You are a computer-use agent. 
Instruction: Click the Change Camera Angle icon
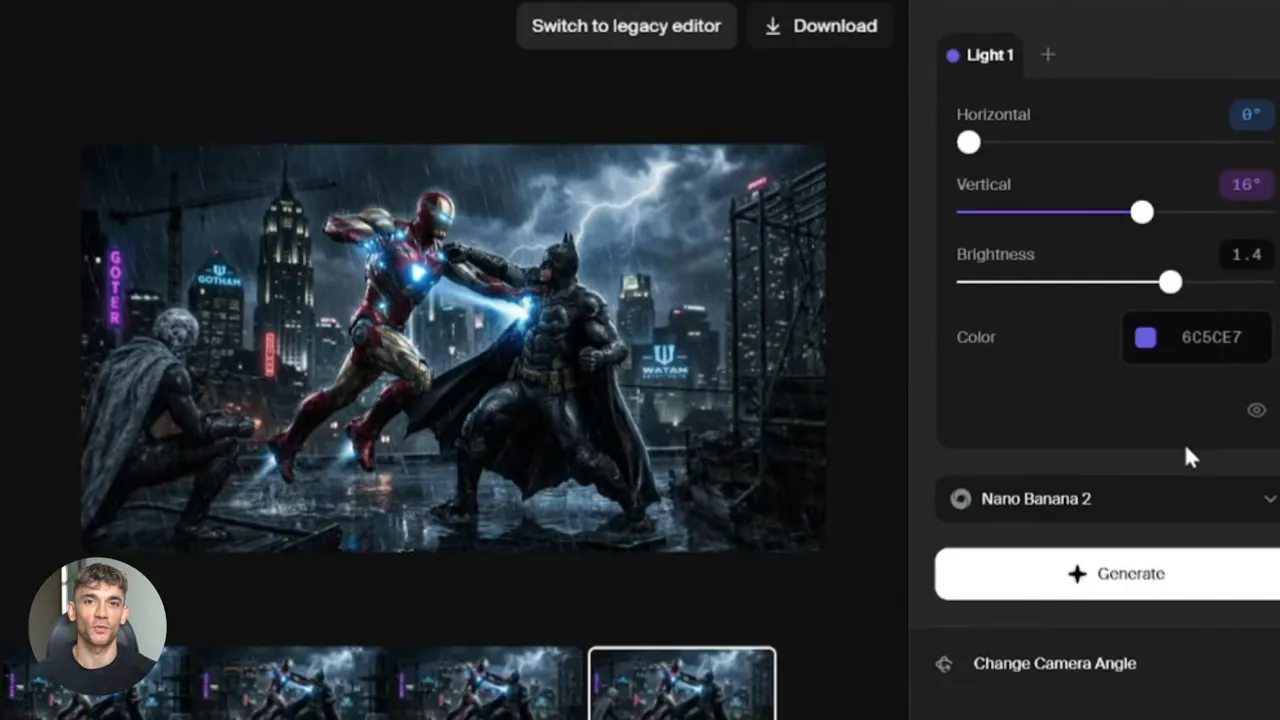click(944, 664)
